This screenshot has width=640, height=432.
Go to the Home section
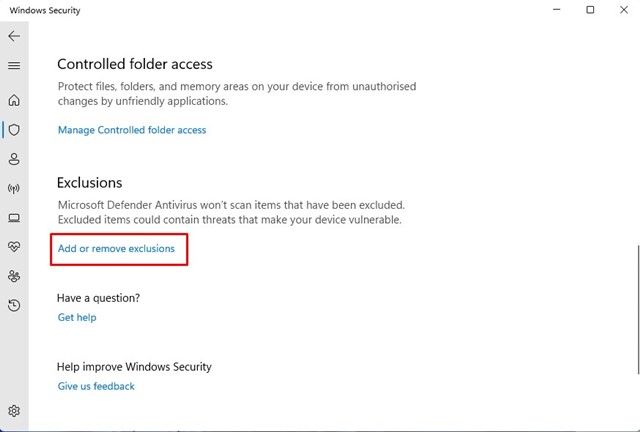click(14, 100)
